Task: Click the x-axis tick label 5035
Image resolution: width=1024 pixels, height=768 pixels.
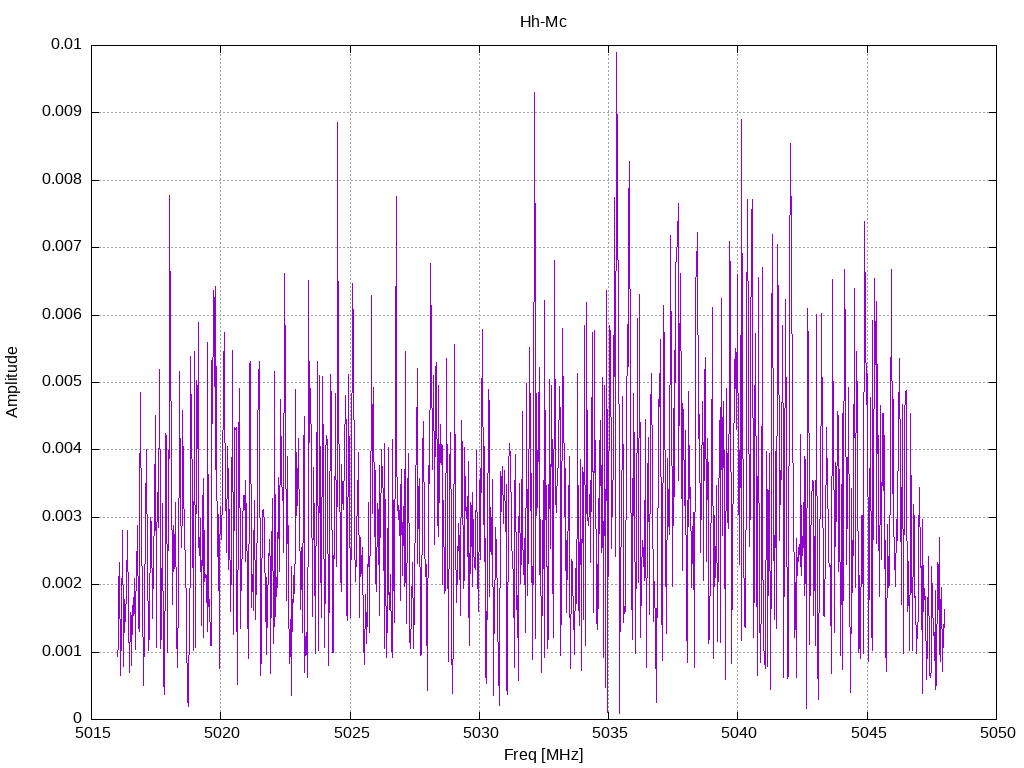Action: 609,733
